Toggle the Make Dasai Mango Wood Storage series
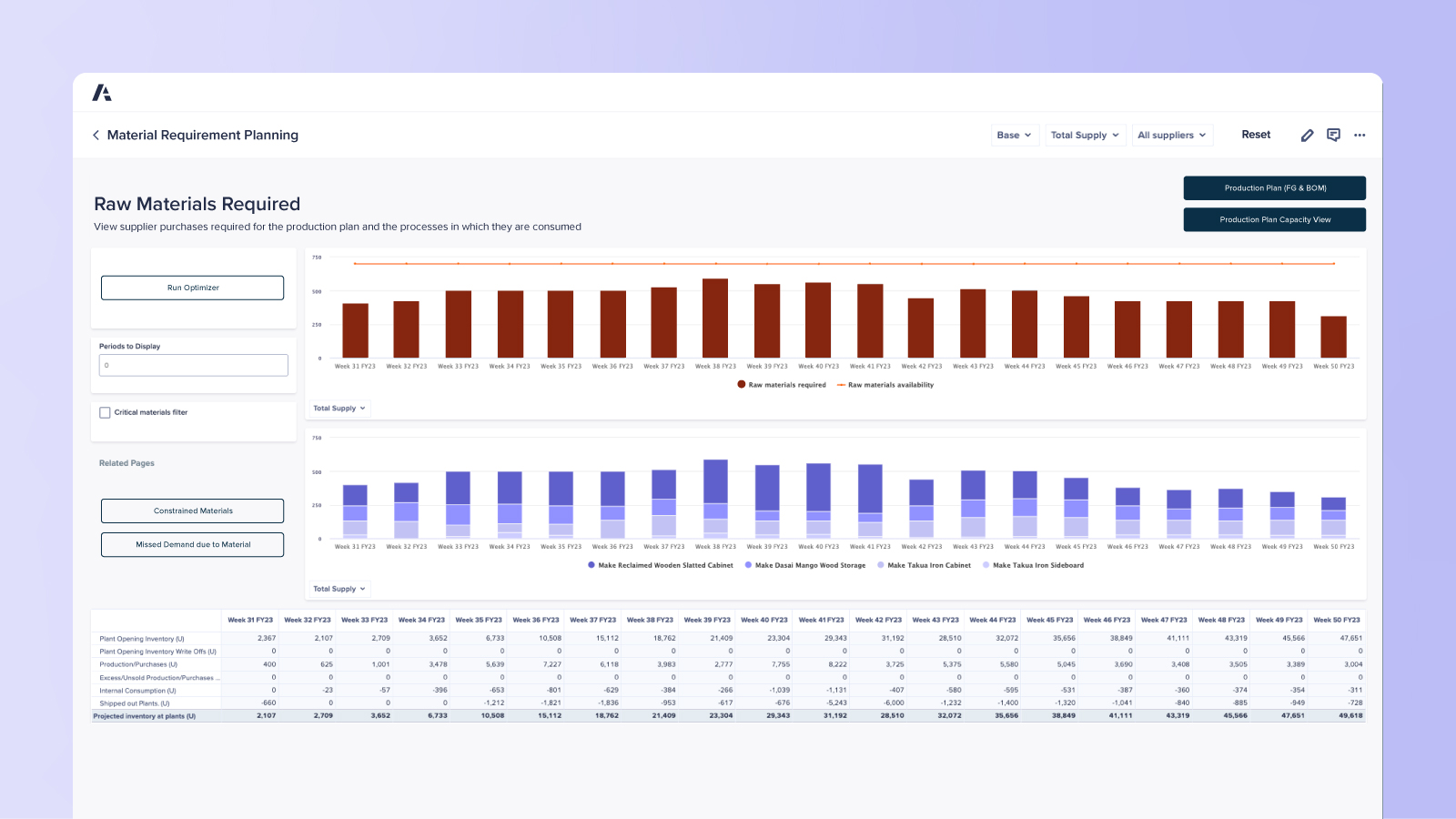The height and width of the screenshot is (819, 1456). [x=807, y=565]
